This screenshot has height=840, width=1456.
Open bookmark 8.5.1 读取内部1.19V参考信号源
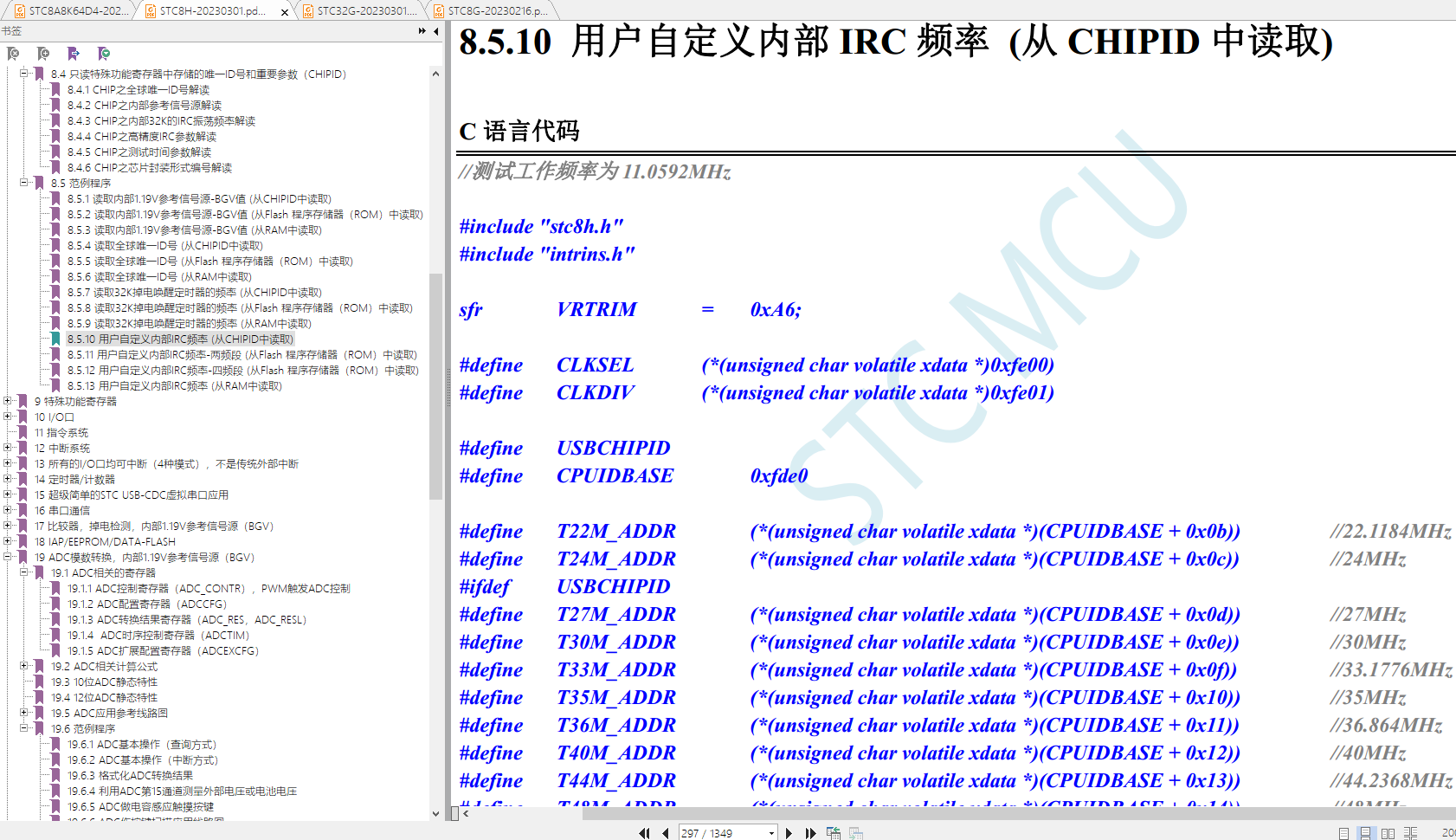(x=199, y=199)
